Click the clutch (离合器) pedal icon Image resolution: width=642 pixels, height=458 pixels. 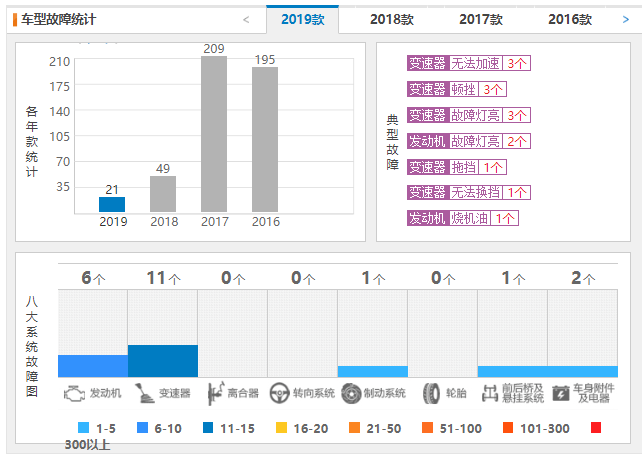pos(215,393)
